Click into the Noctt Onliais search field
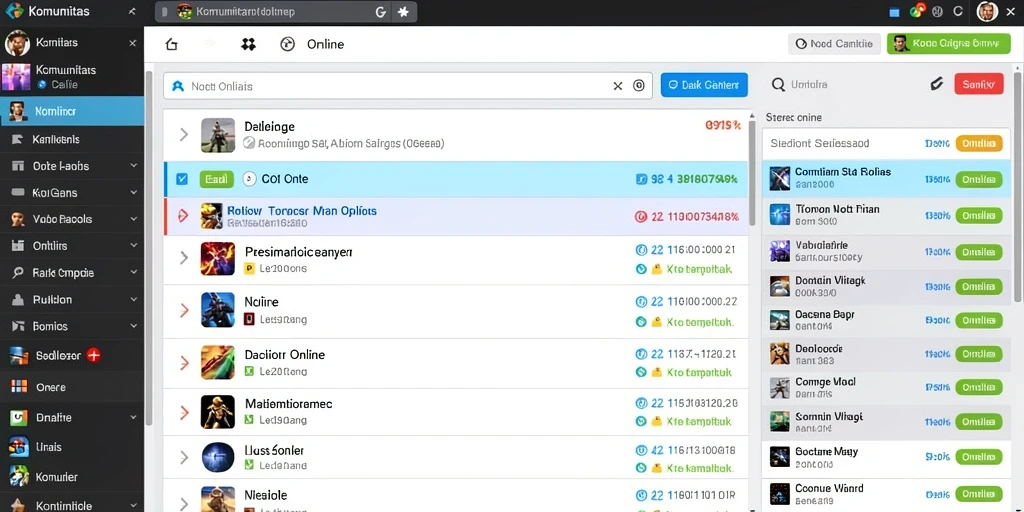The height and width of the screenshot is (512, 1024). pyautogui.click(x=392, y=86)
